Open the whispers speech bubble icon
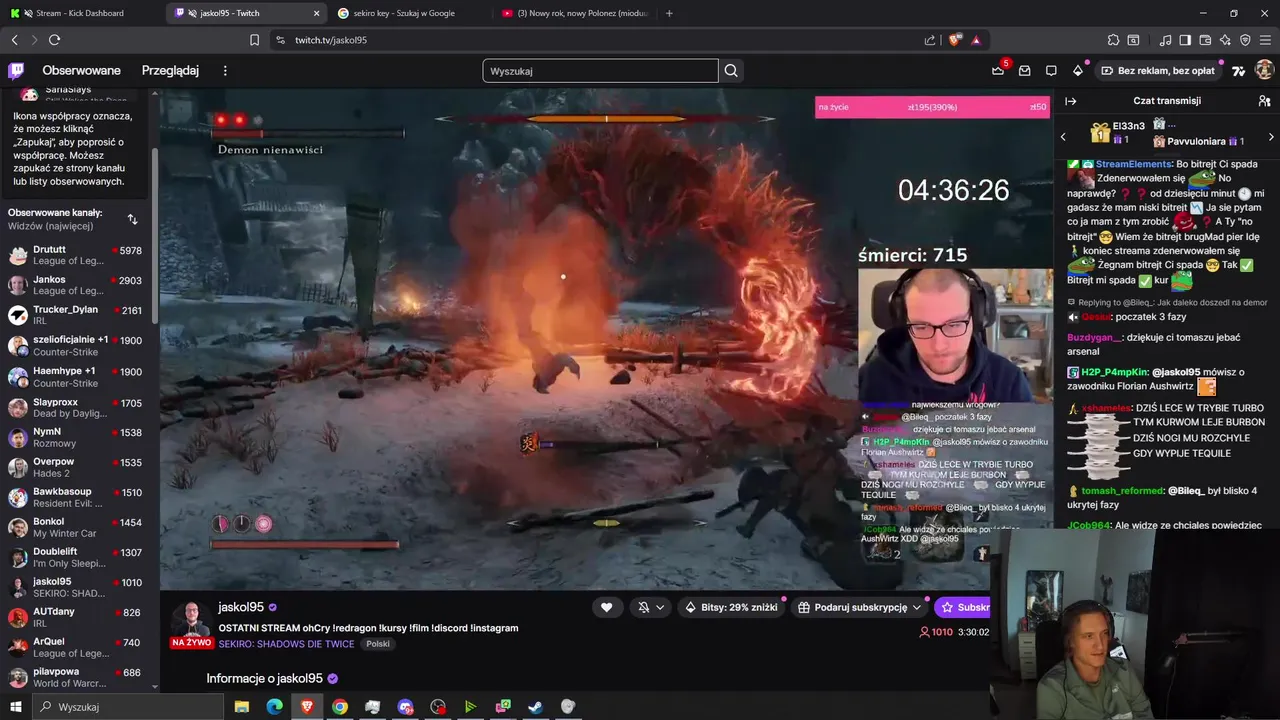Viewport: 1280px width, 720px height. point(1051,70)
